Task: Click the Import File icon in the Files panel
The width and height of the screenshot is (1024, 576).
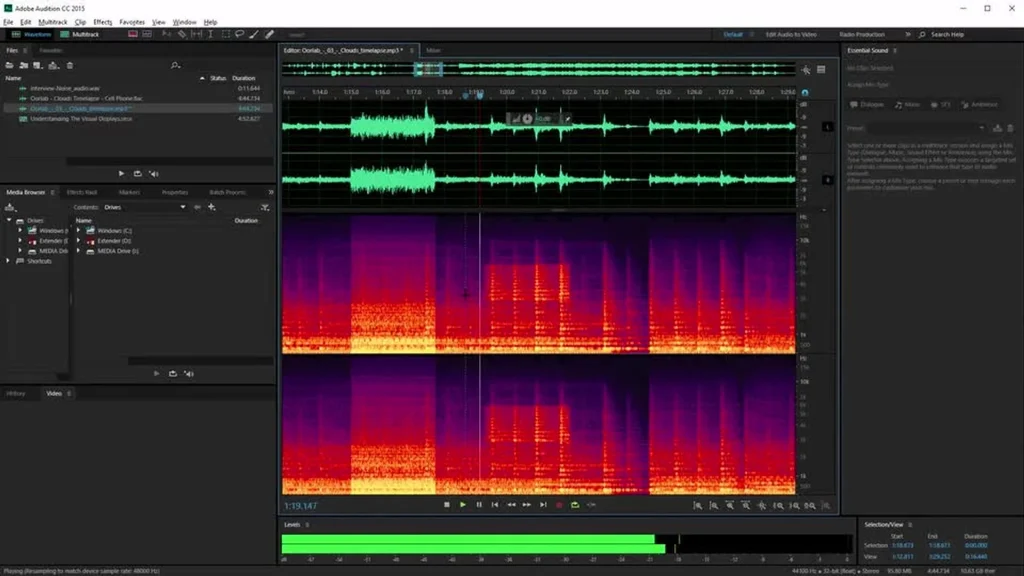Action: pos(24,65)
